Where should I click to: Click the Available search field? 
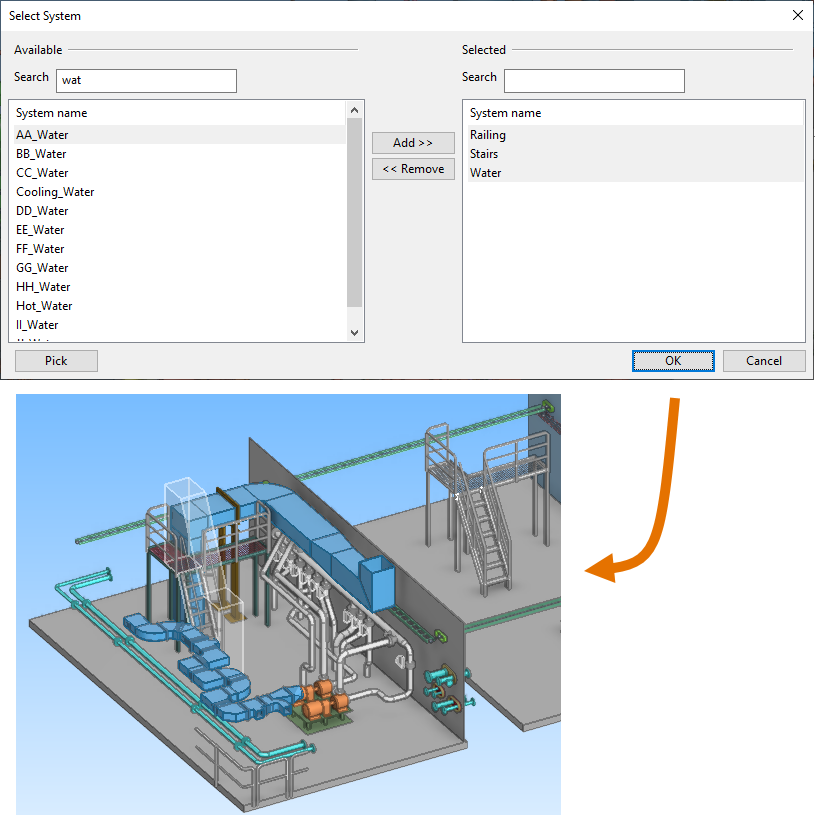pyautogui.click(x=147, y=80)
